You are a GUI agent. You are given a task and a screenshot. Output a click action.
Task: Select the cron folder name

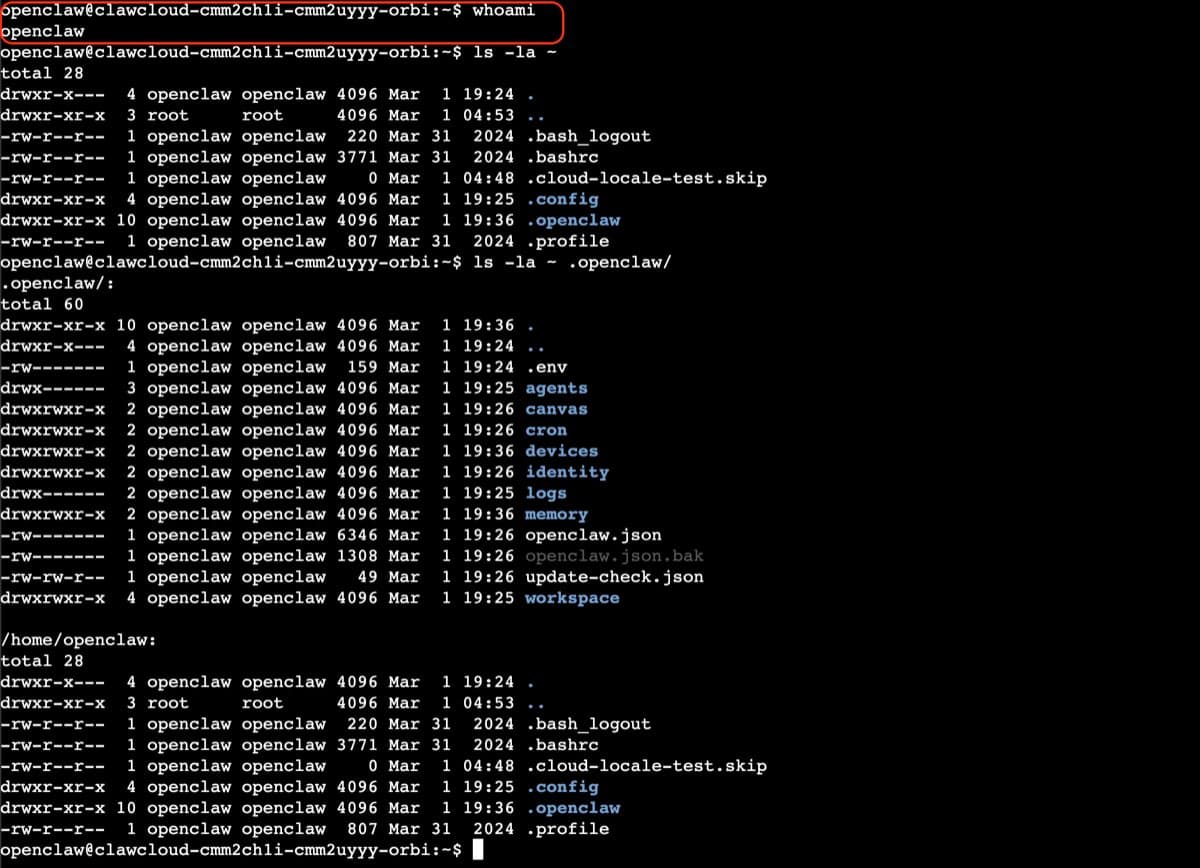pos(546,430)
